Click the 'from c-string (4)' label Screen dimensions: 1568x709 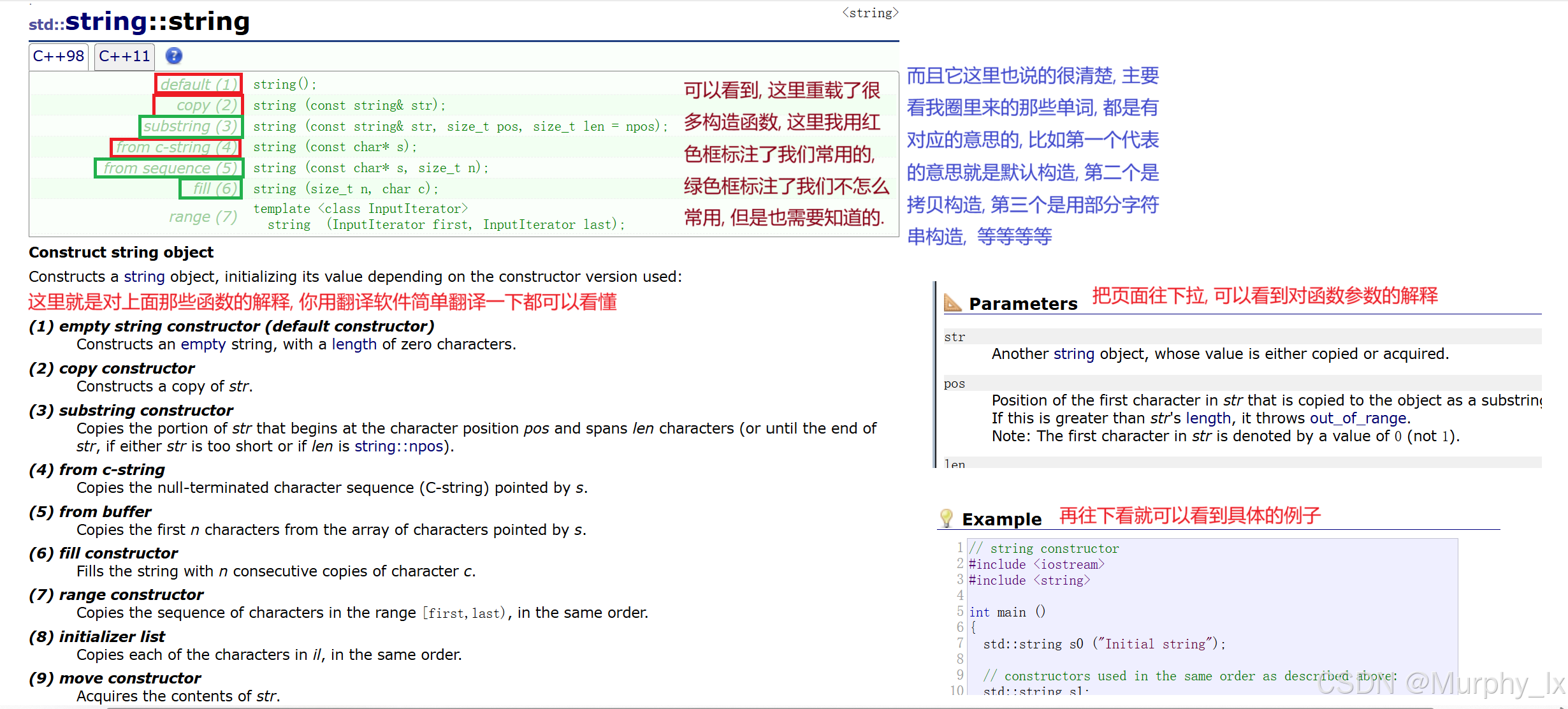click(176, 147)
